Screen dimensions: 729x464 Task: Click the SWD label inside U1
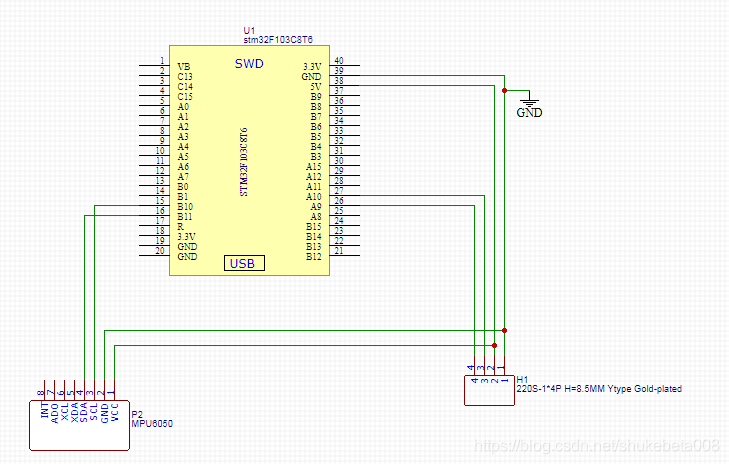click(249, 64)
